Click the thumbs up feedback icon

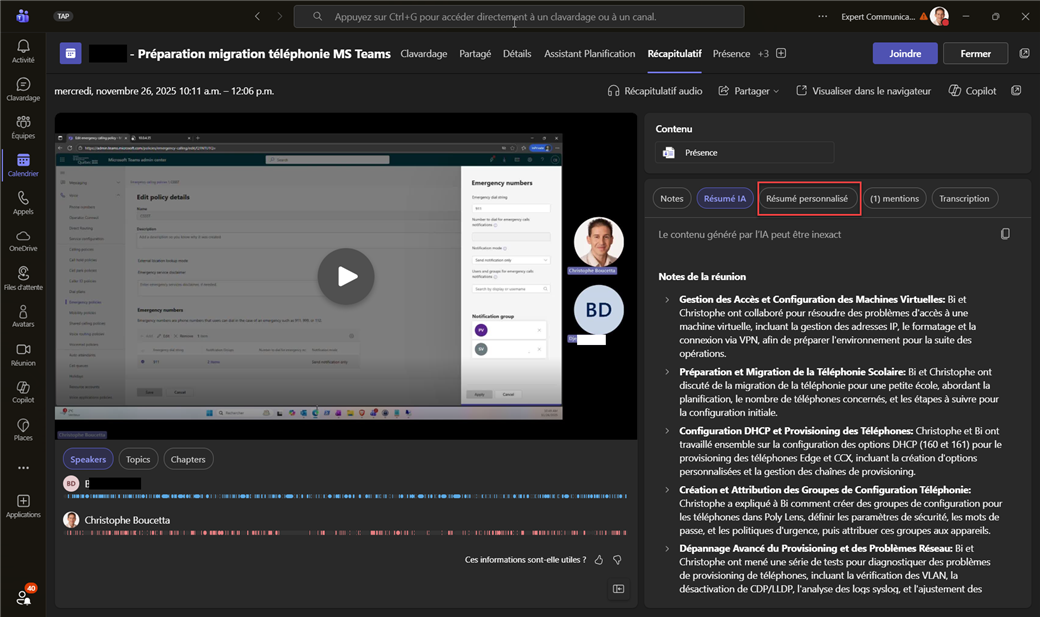(599, 560)
